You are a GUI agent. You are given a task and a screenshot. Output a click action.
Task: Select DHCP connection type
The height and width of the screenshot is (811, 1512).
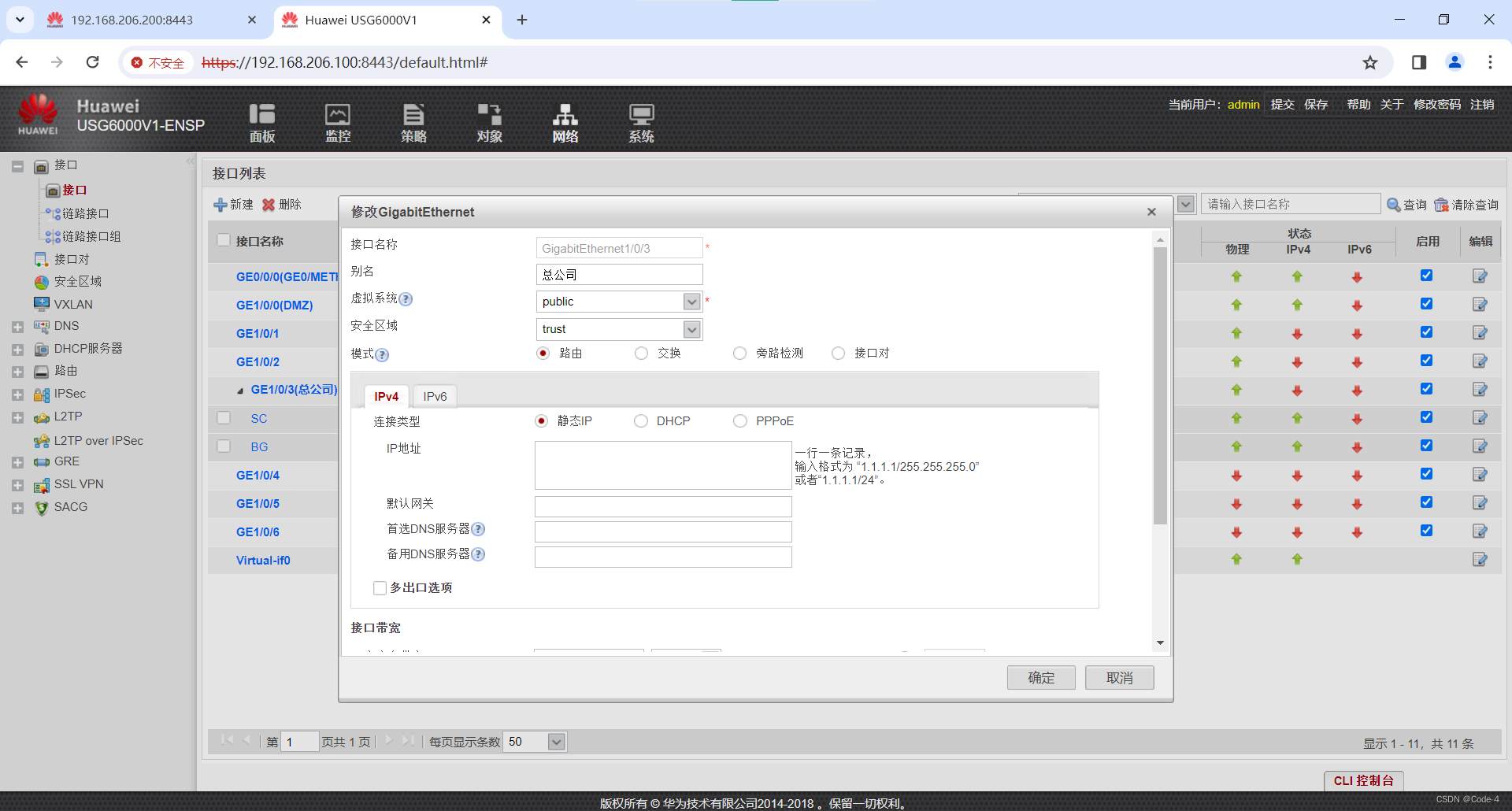point(641,421)
